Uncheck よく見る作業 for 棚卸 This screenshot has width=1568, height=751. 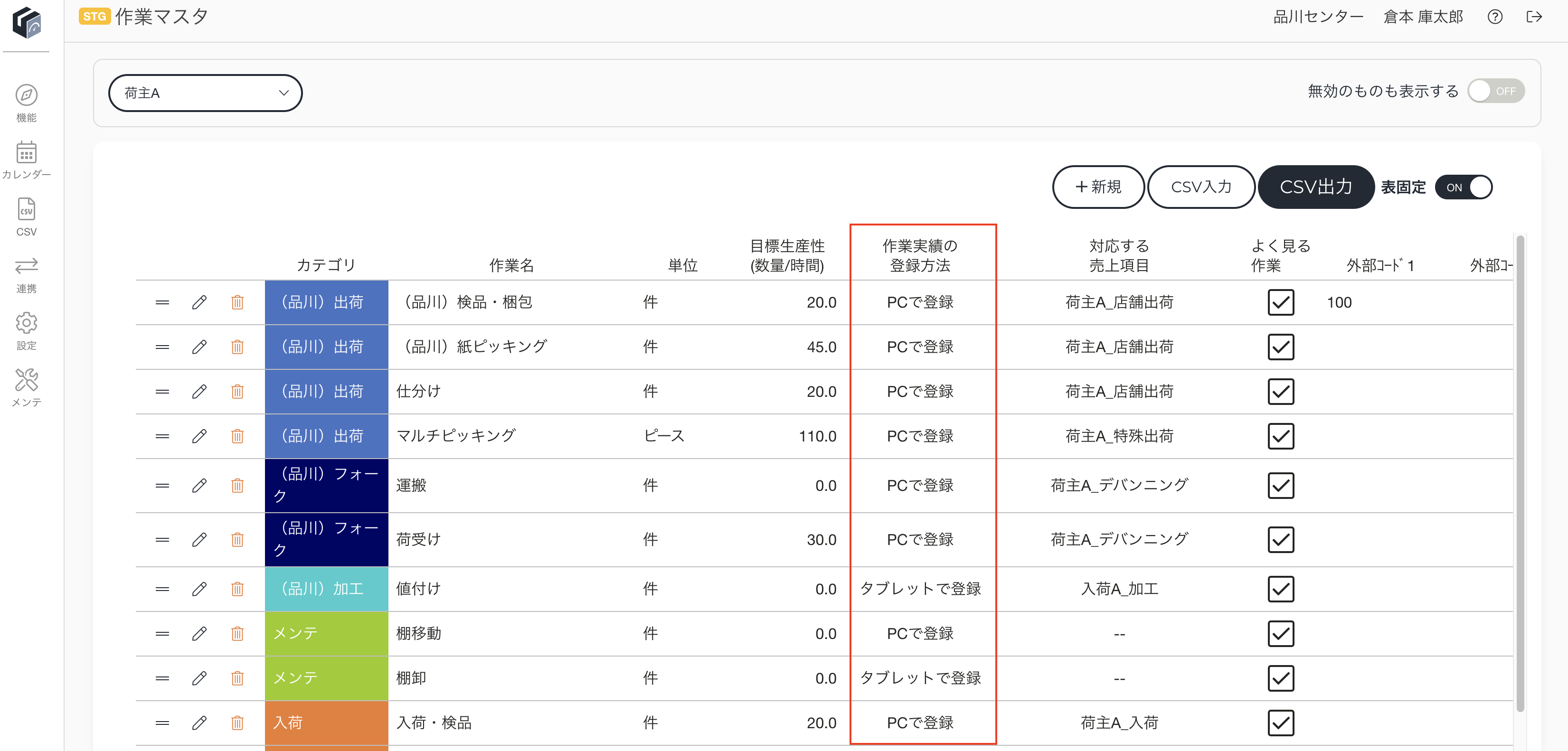[x=1281, y=678]
